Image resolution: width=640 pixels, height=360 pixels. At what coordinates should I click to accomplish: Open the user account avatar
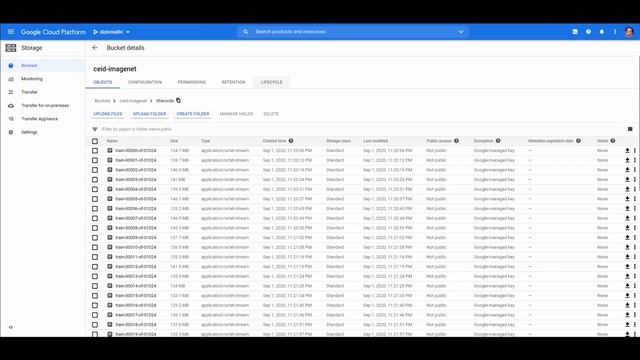click(629, 32)
